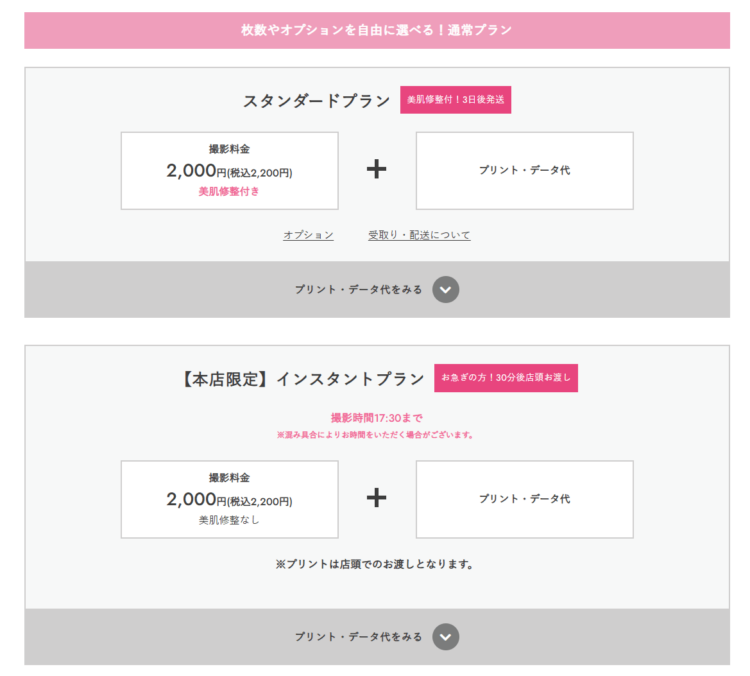Click the プリント・データ代をみる text under Instant plan
The width and height of the screenshot is (750, 676).
[x=358, y=637]
